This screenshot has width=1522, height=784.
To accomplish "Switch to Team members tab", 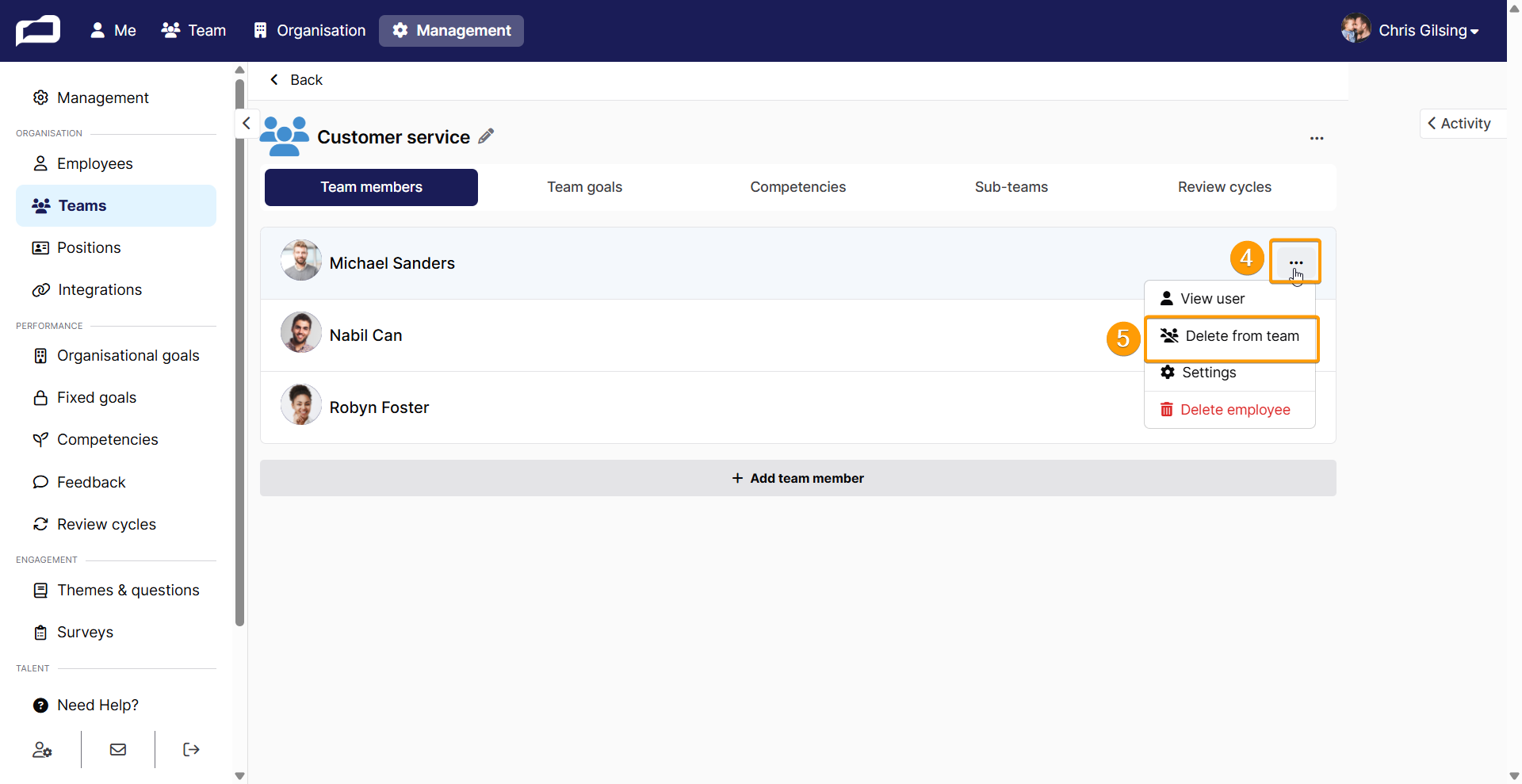I will [371, 187].
